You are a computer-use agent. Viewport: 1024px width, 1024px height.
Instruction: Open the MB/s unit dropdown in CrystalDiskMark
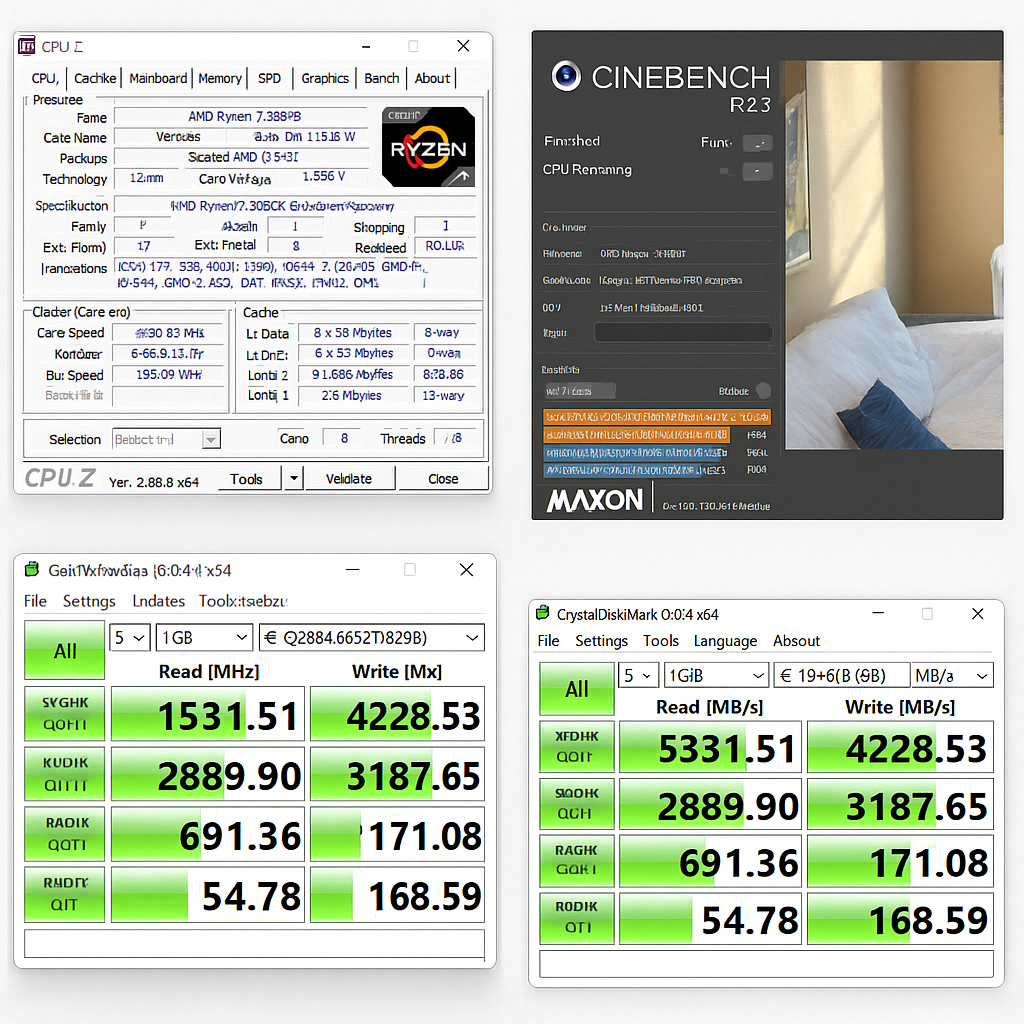tap(952, 675)
